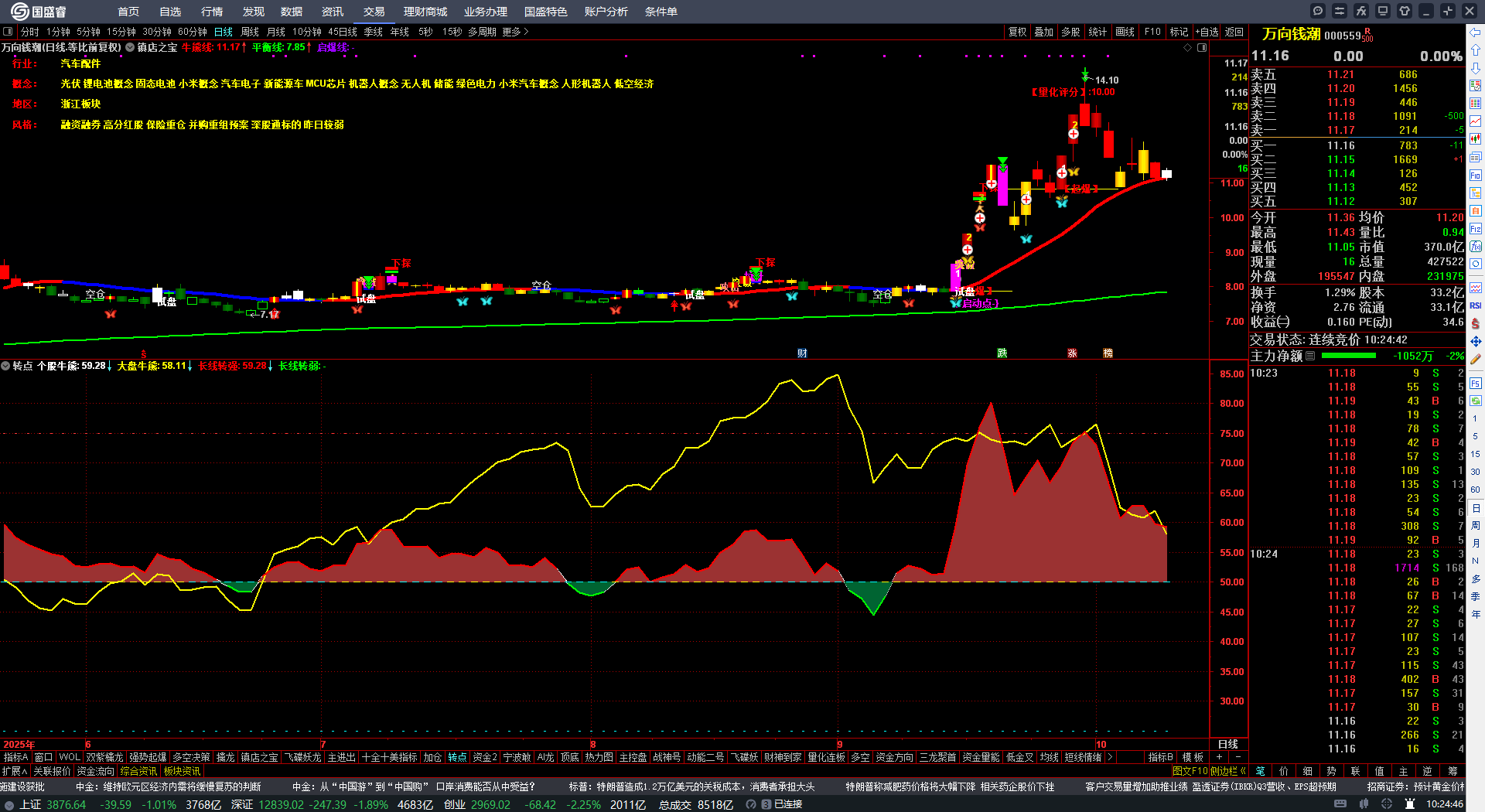Viewport: 1485px width, 812px height.
Task: Open the 首页 menu
Action: (128, 12)
